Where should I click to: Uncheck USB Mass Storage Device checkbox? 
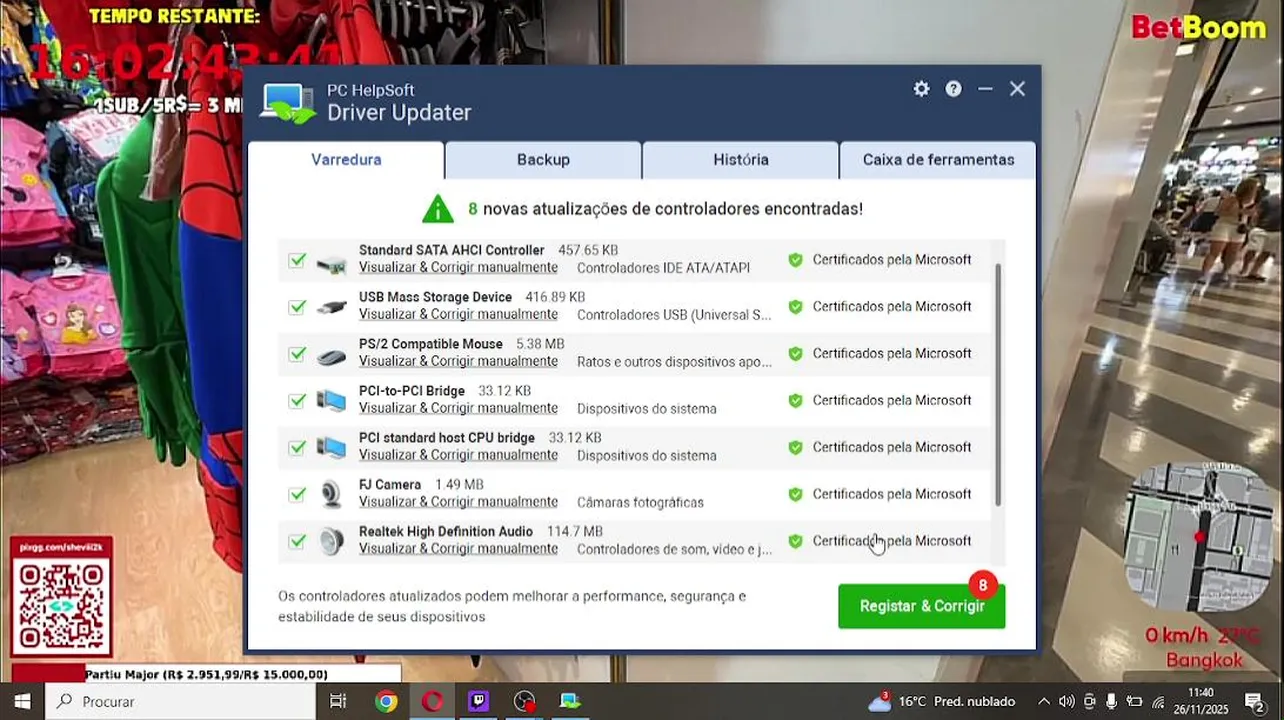(x=297, y=307)
